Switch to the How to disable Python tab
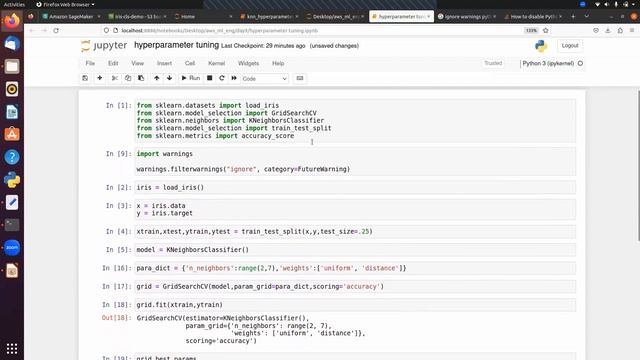The image size is (640, 360). point(533,16)
